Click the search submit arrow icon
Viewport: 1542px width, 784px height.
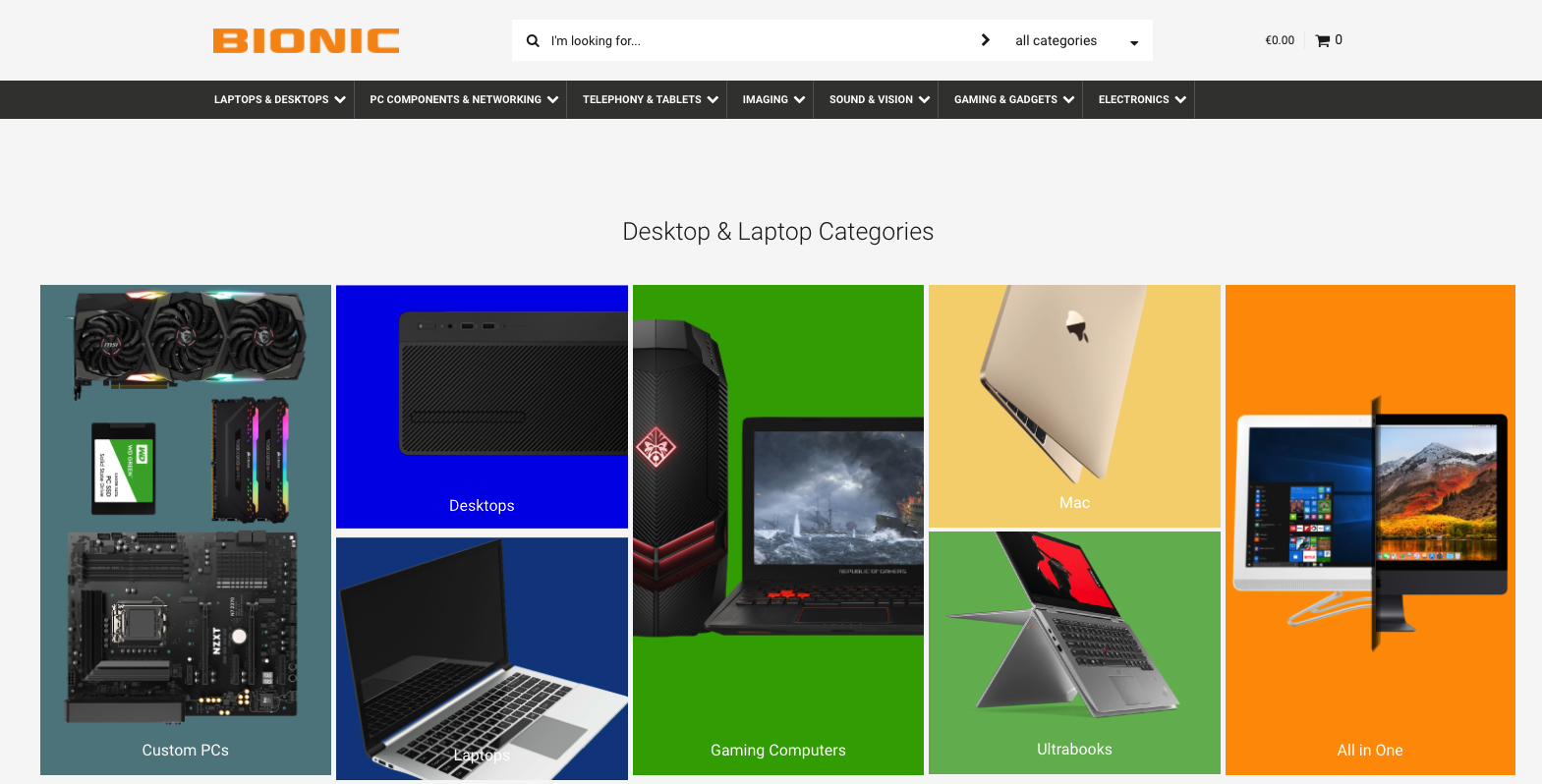pyautogui.click(x=986, y=40)
